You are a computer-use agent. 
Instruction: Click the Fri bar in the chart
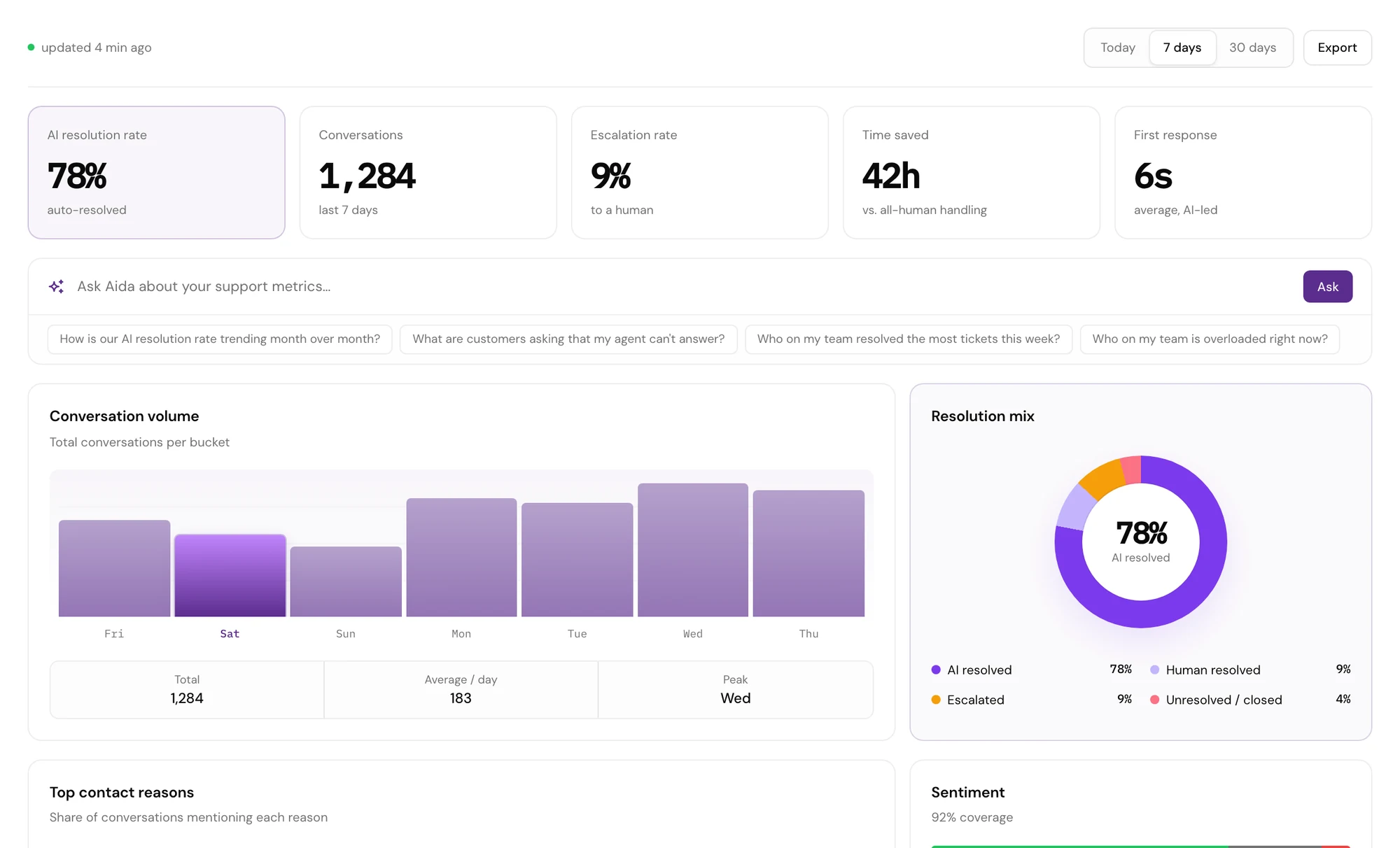pyautogui.click(x=114, y=568)
